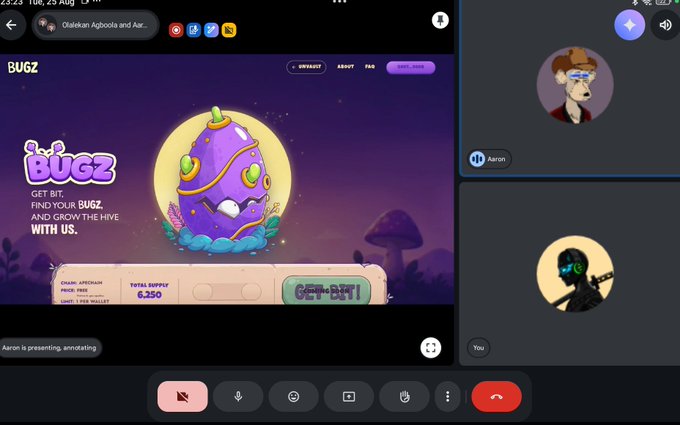
Task: Click the large BUGZ title graphic
Action: 70,163
